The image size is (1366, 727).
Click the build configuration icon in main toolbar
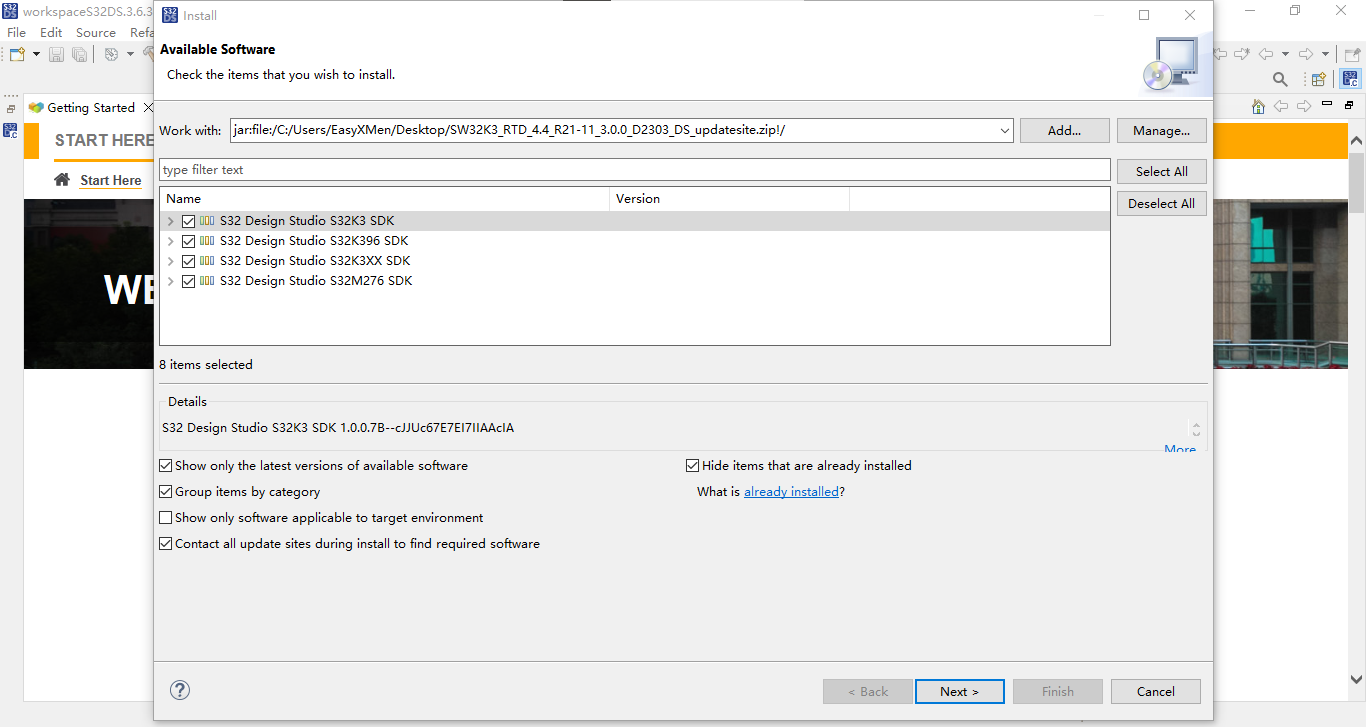(x=111, y=54)
